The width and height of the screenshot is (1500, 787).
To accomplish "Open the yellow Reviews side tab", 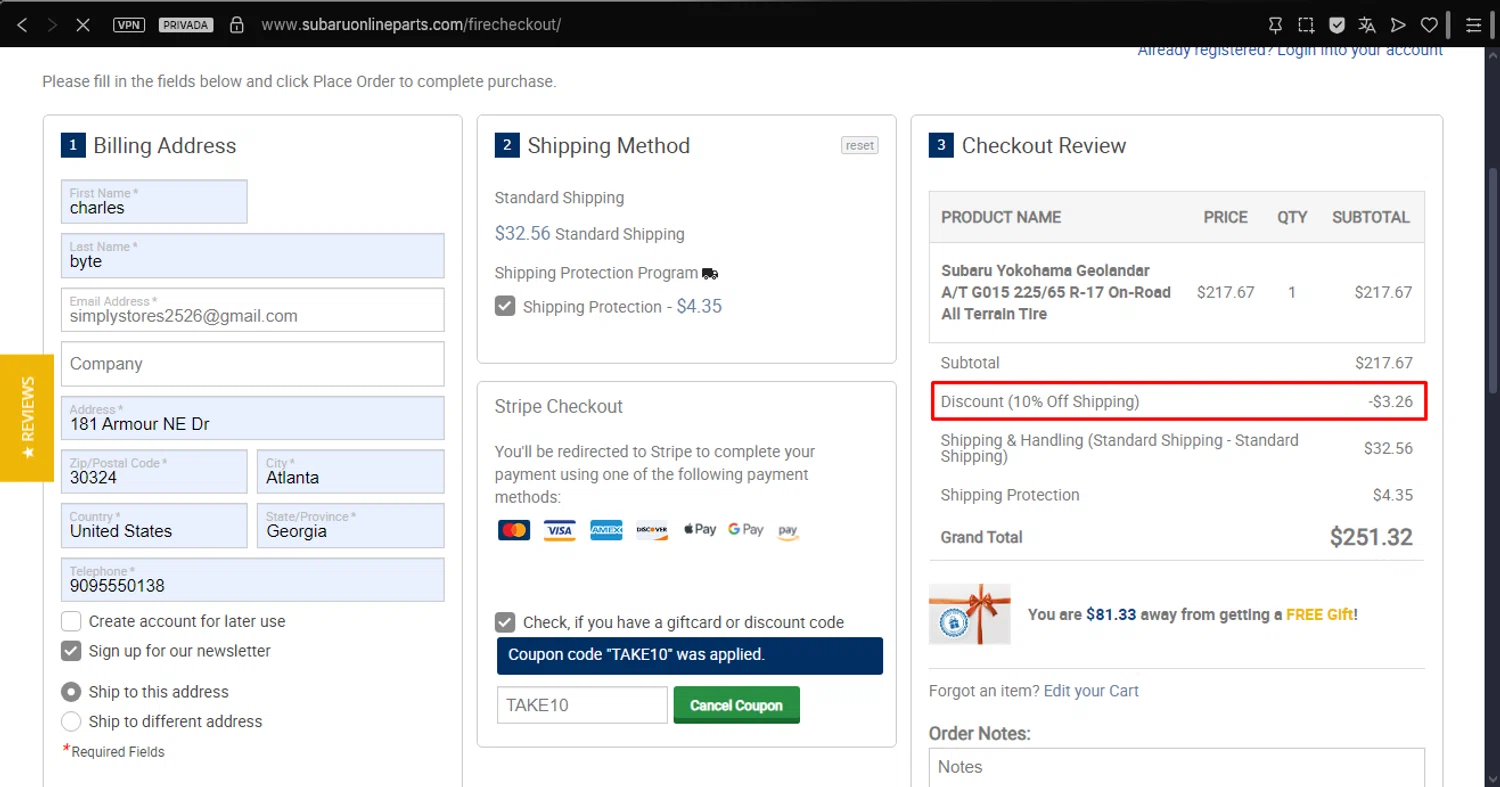I will (x=27, y=417).
